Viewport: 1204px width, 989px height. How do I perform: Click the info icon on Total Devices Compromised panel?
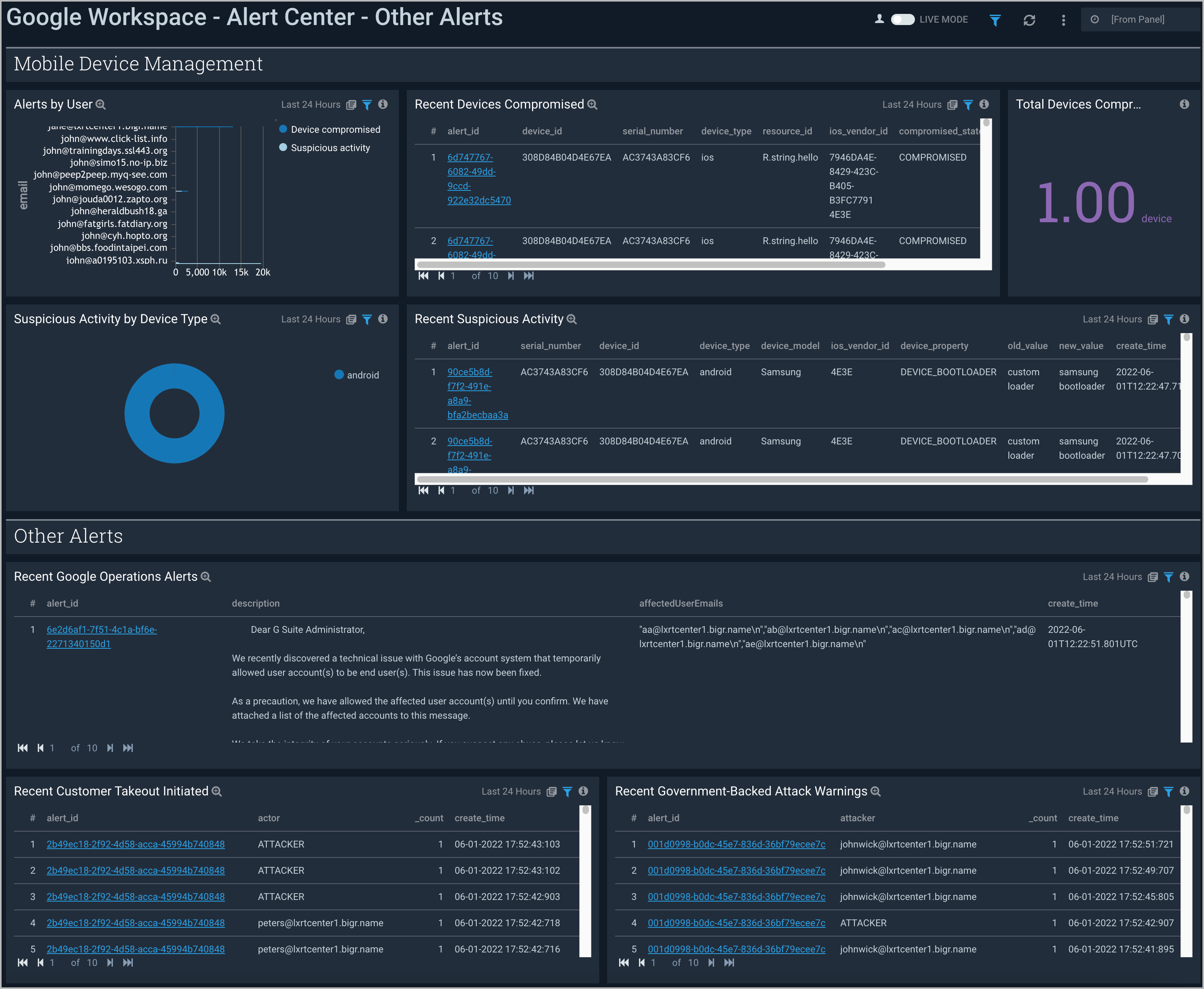[1184, 104]
